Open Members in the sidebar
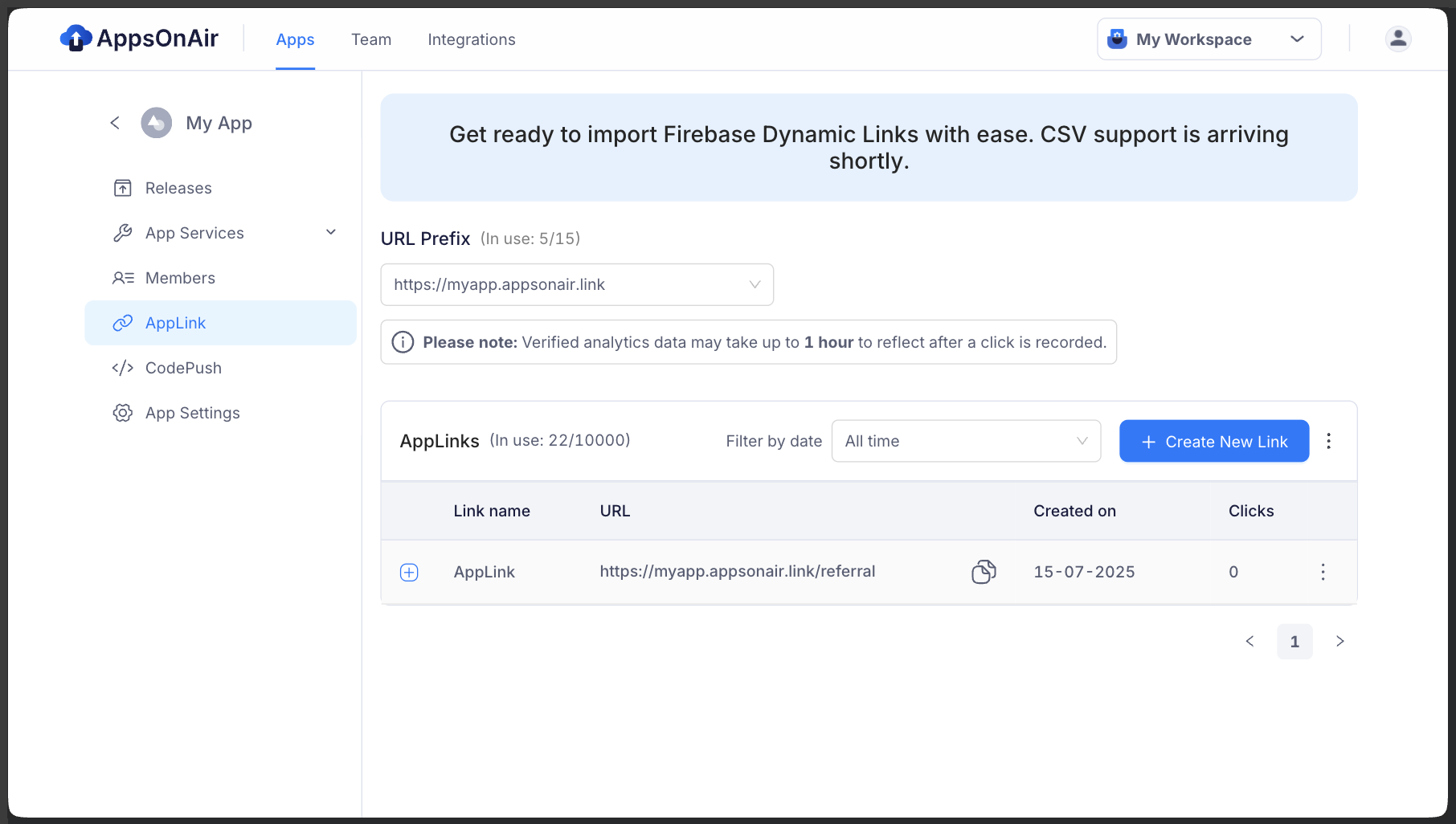Image resolution: width=1456 pixels, height=824 pixels. (220, 278)
